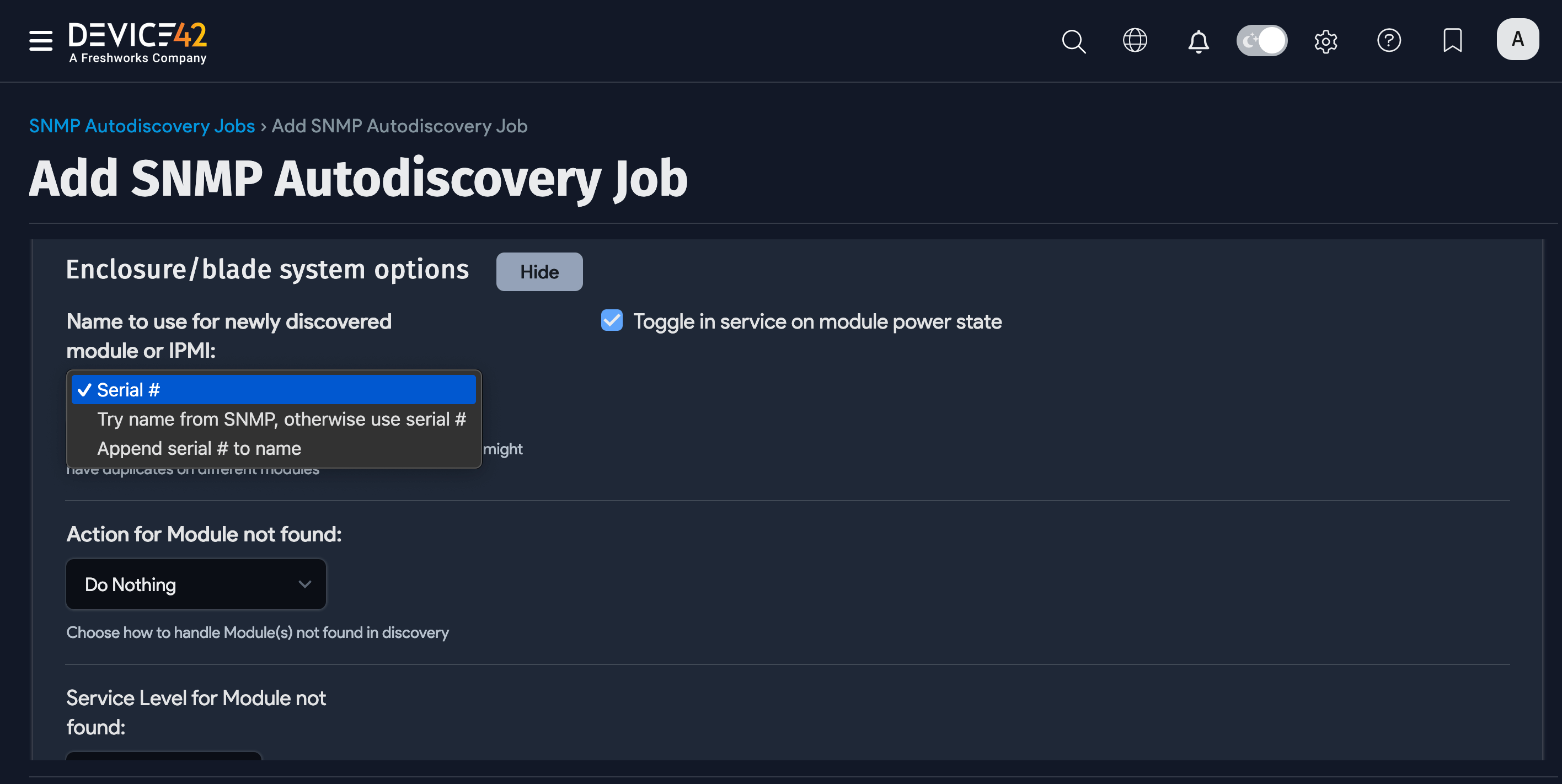
Task: Click the help question mark icon
Action: pyautogui.click(x=1389, y=41)
